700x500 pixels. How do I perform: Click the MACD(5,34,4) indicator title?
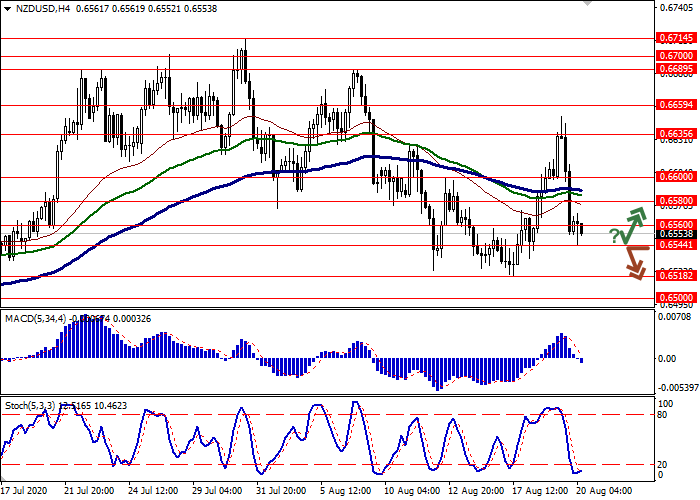[35, 306]
